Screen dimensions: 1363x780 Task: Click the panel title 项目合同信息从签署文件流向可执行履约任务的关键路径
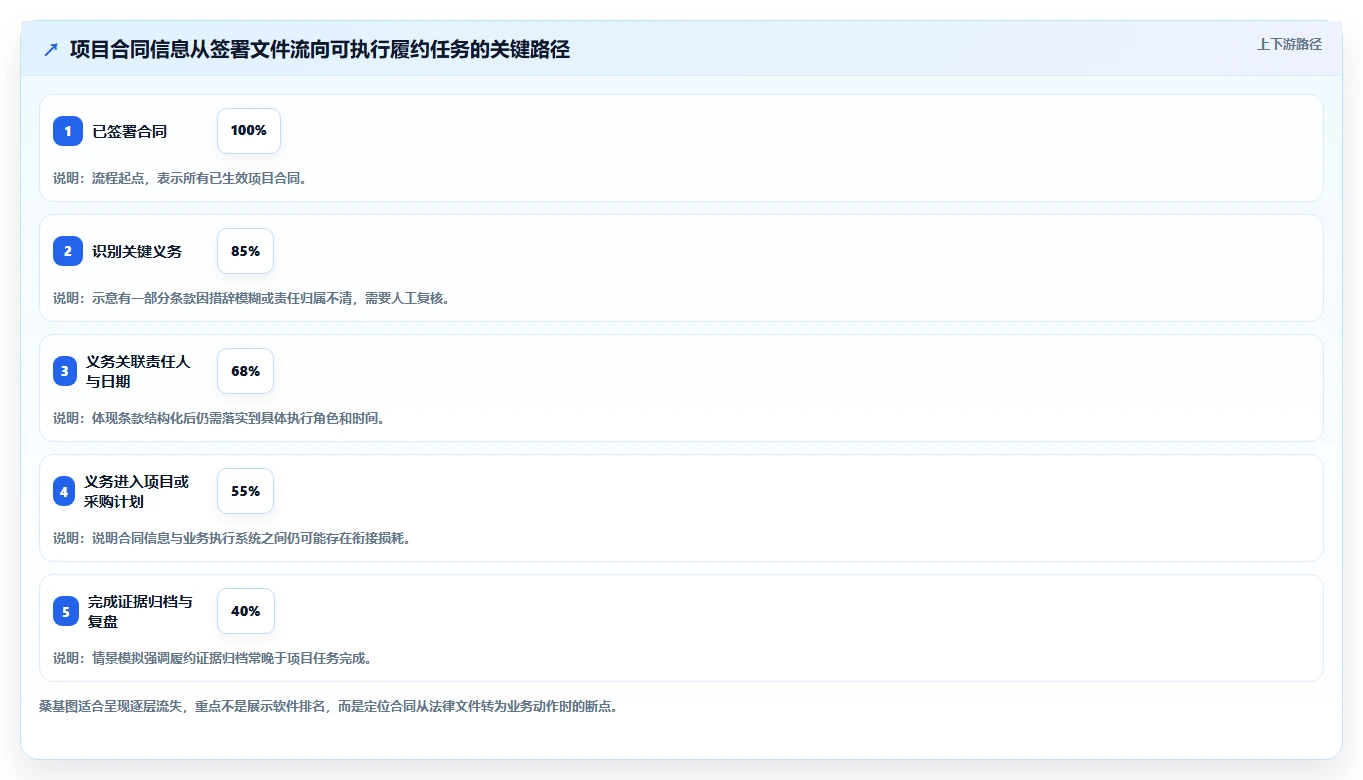[320, 49]
